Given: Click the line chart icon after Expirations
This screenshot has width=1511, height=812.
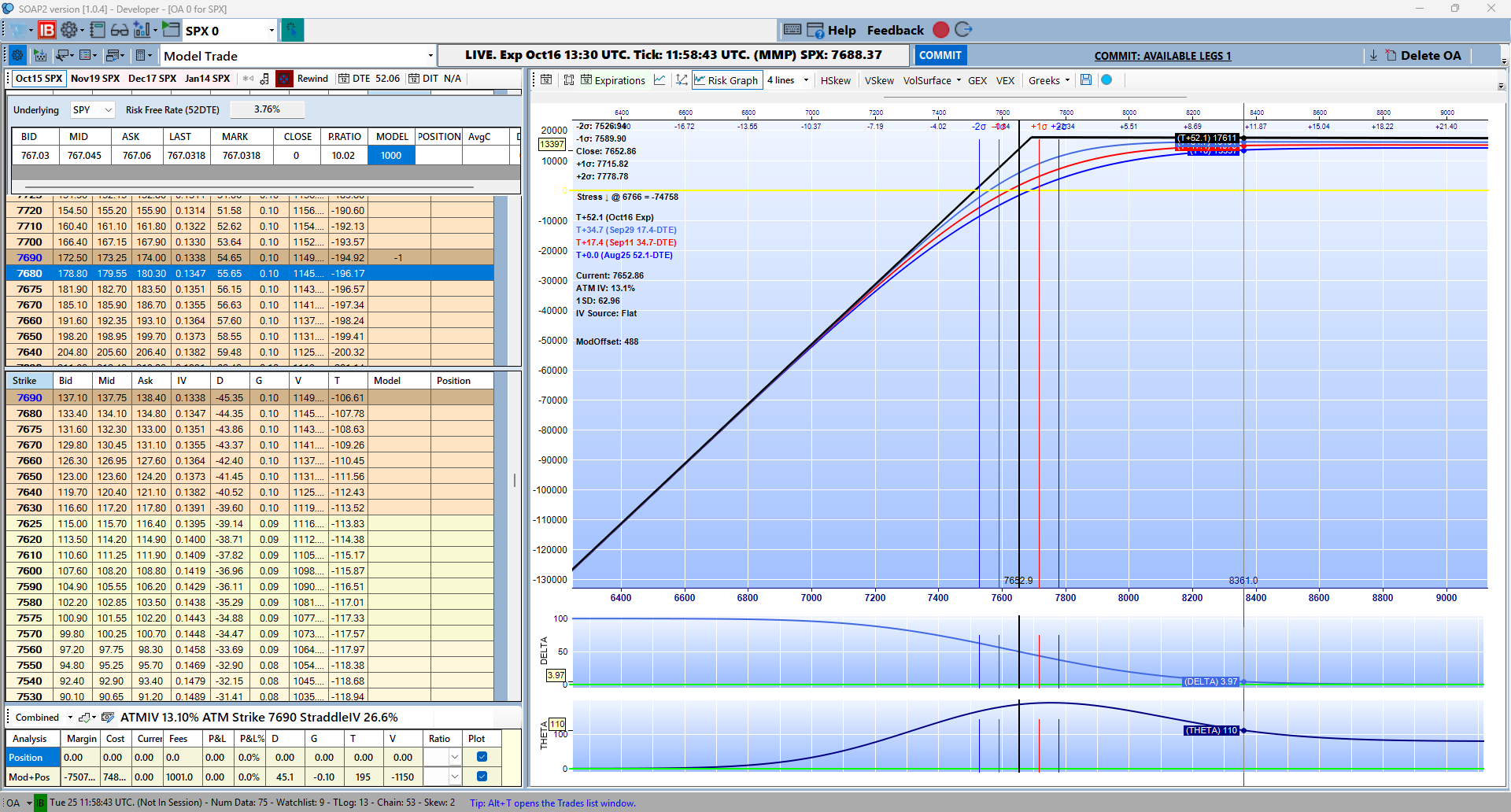Looking at the screenshot, I should [659, 79].
